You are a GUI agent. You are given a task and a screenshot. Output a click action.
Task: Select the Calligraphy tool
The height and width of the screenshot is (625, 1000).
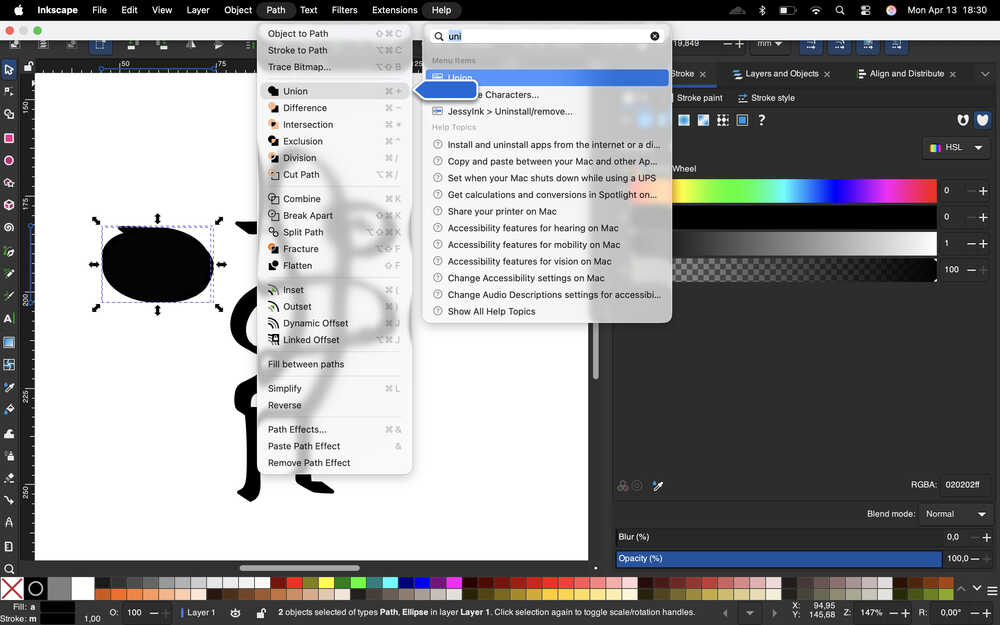[x=9, y=296]
